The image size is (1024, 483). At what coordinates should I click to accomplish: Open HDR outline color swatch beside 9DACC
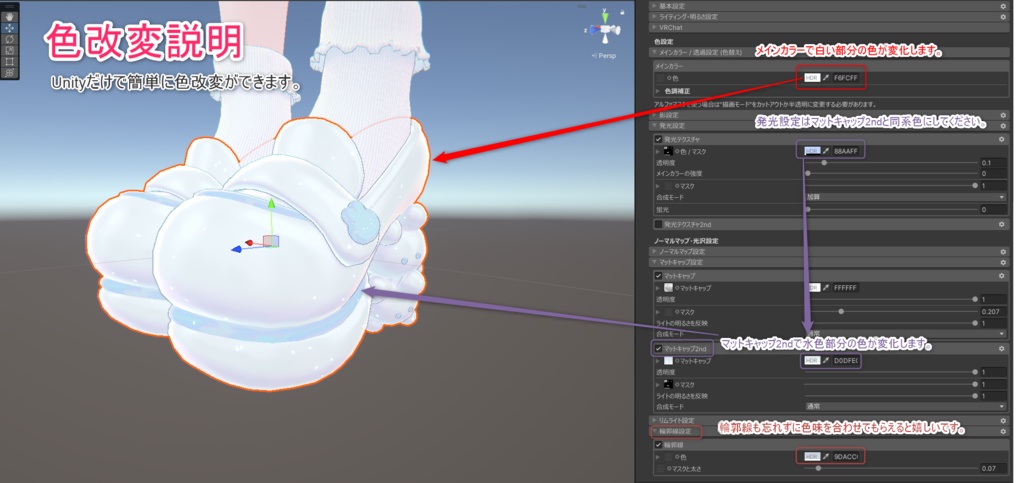pos(812,456)
